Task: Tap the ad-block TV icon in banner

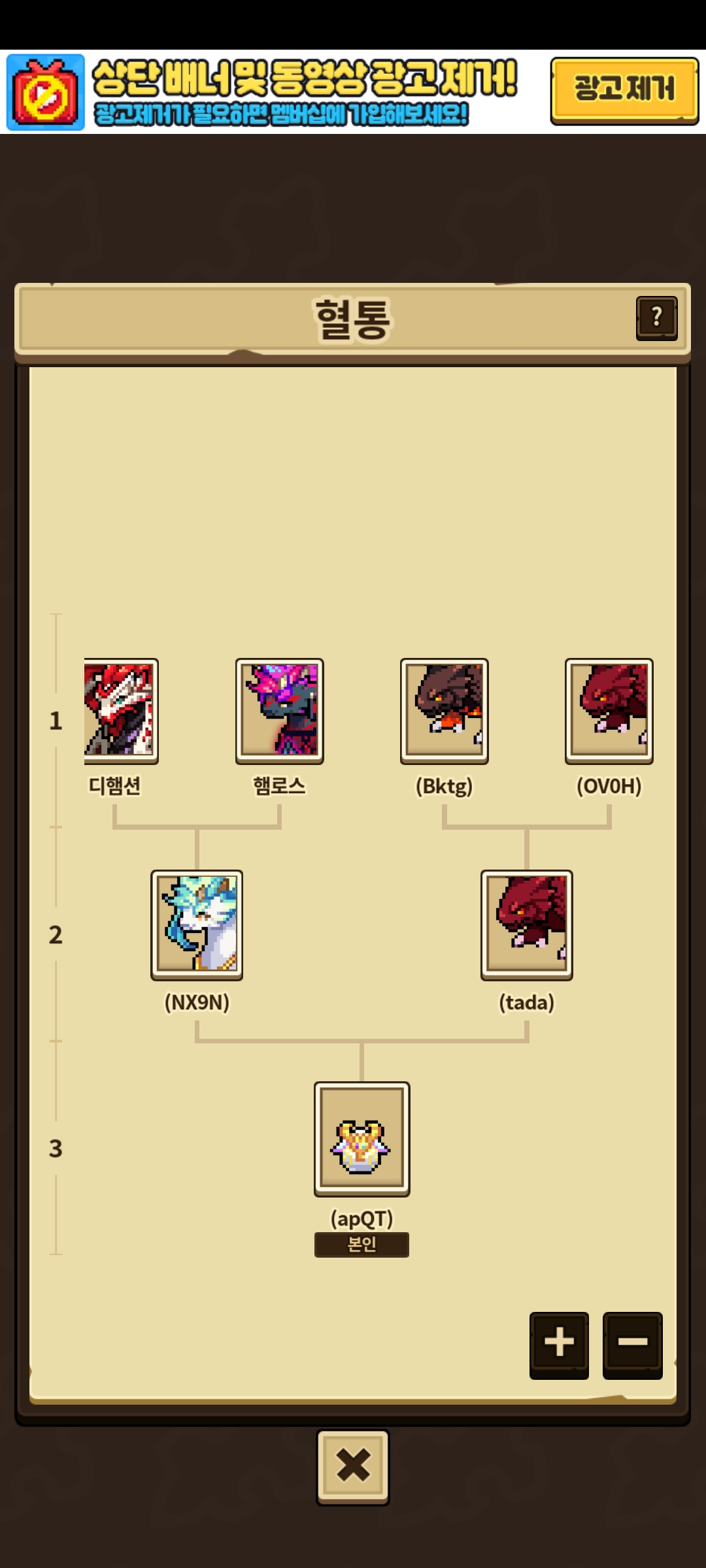Action: pyautogui.click(x=46, y=92)
